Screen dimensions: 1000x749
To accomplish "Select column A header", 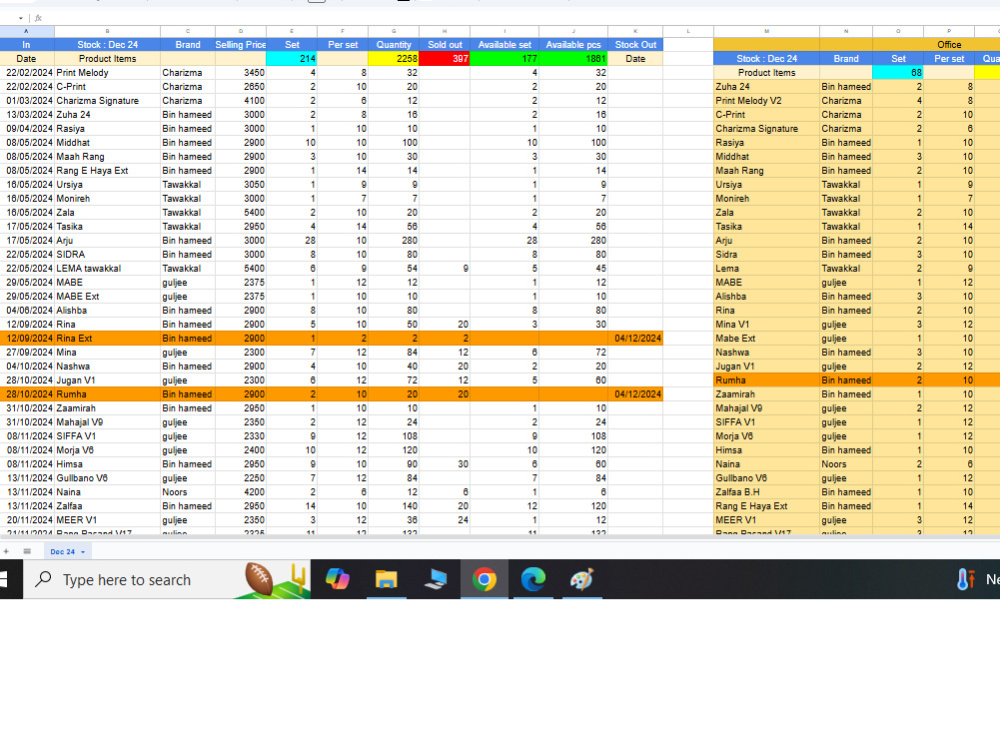I will click(27, 31).
